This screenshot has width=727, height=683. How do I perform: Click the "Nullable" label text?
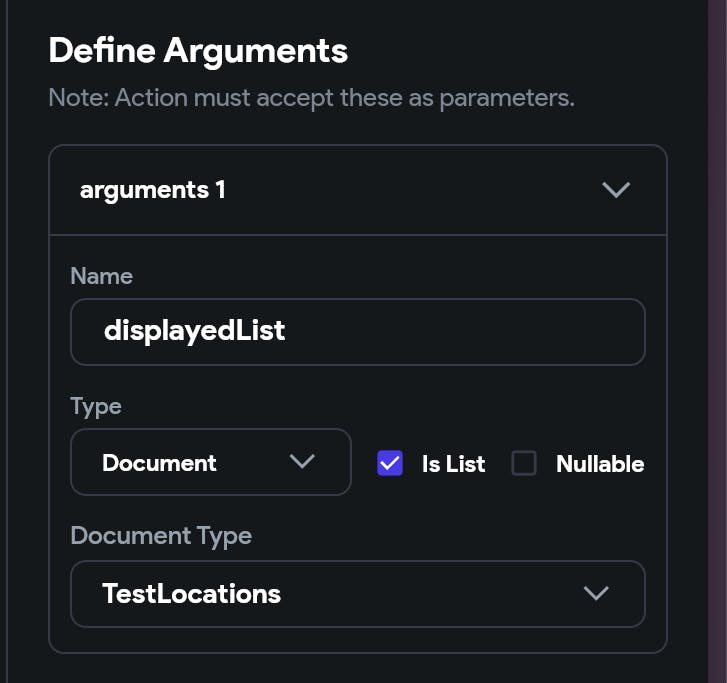coord(599,464)
